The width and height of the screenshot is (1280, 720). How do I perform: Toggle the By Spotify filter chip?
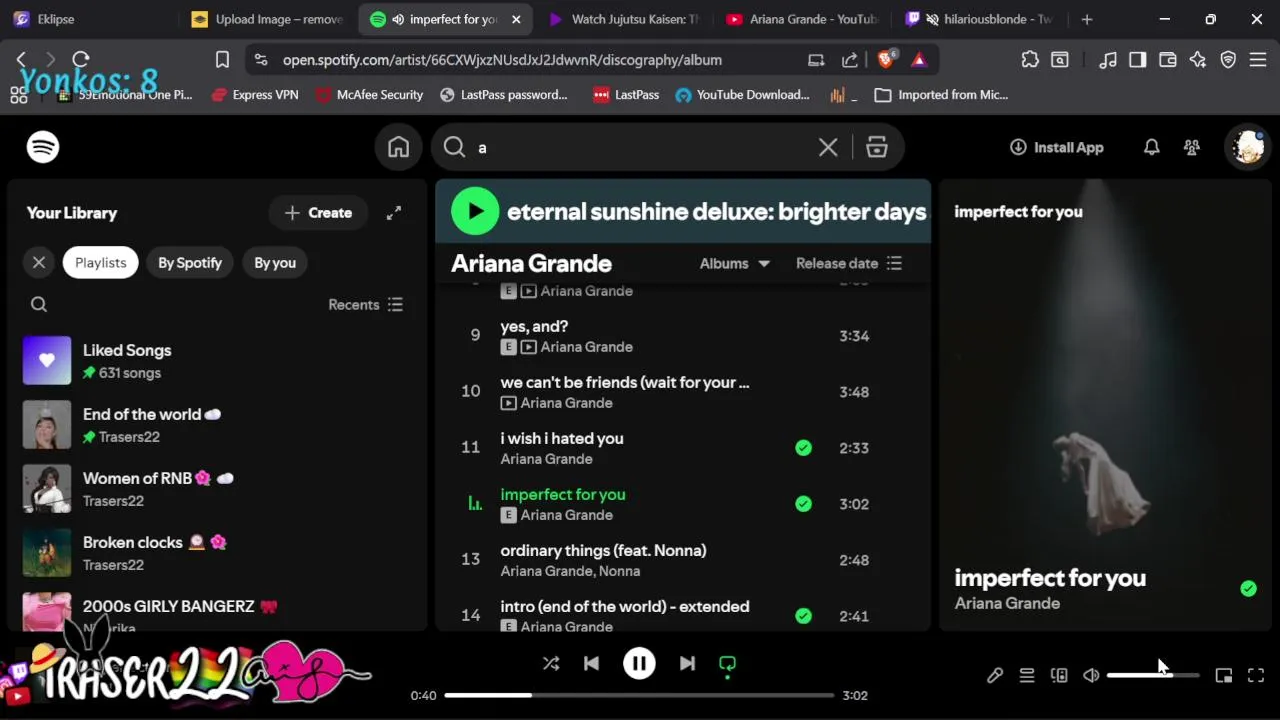(190, 262)
